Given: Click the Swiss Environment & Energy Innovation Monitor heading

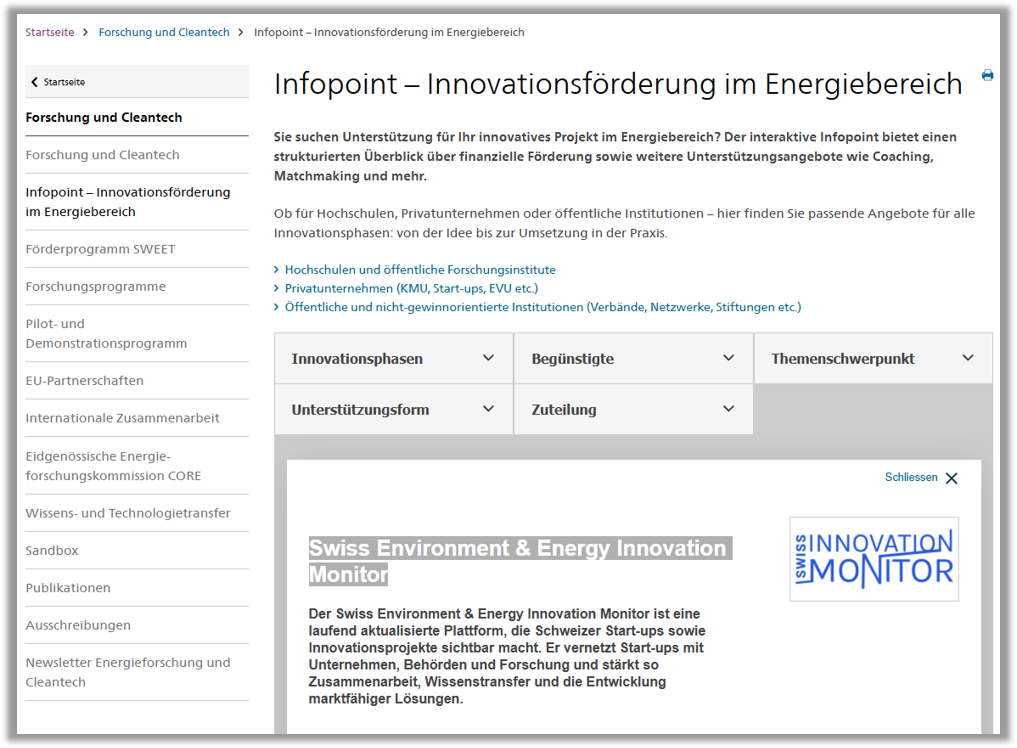Looking at the screenshot, I should pyautogui.click(x=518, y=561).
